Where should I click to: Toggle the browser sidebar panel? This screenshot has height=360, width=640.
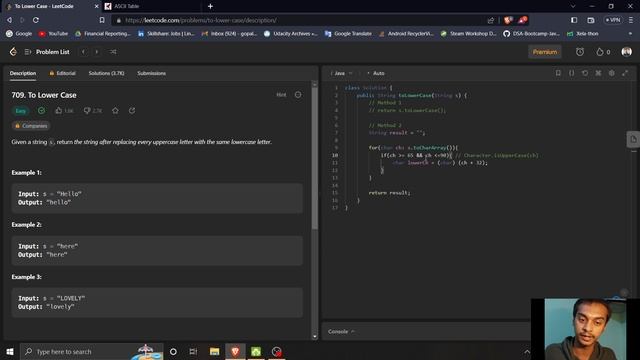coord(574,20)
